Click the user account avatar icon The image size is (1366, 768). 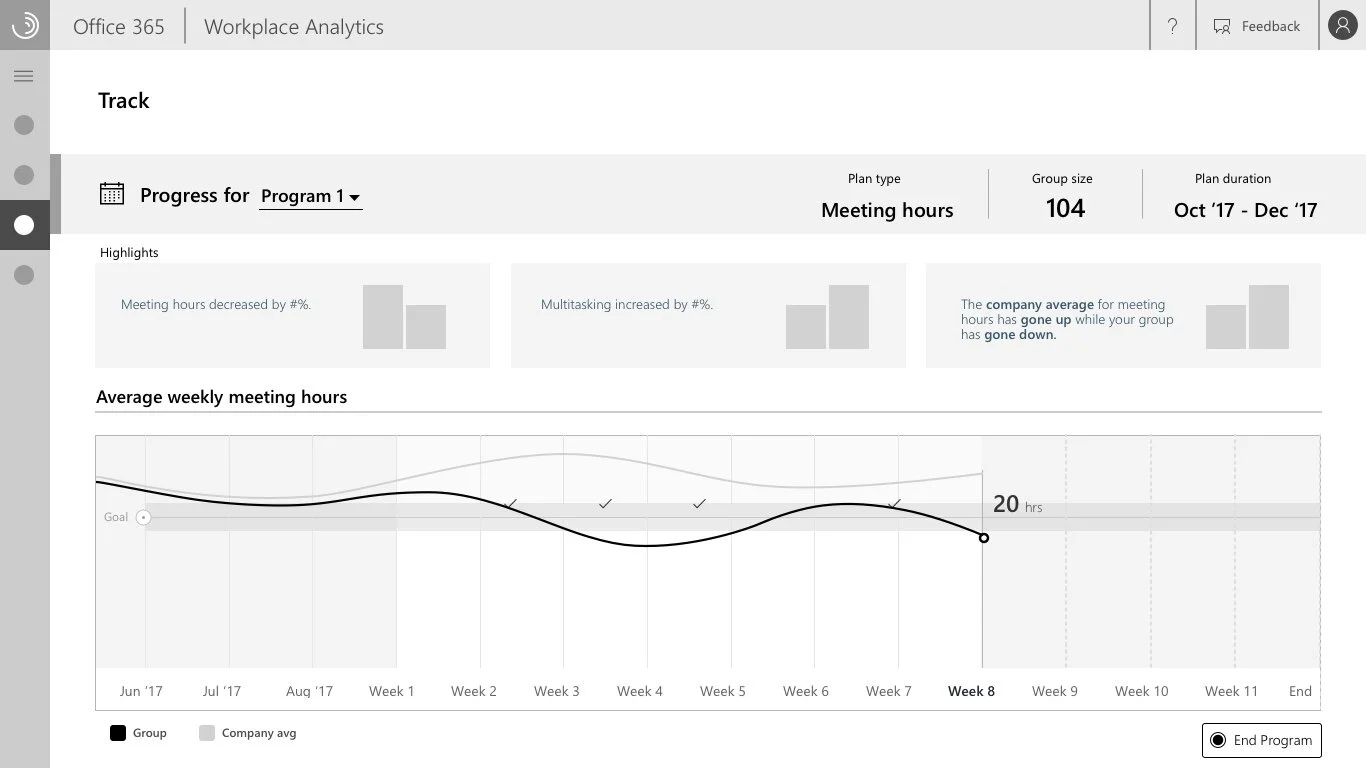click(x=1342, y=25)
